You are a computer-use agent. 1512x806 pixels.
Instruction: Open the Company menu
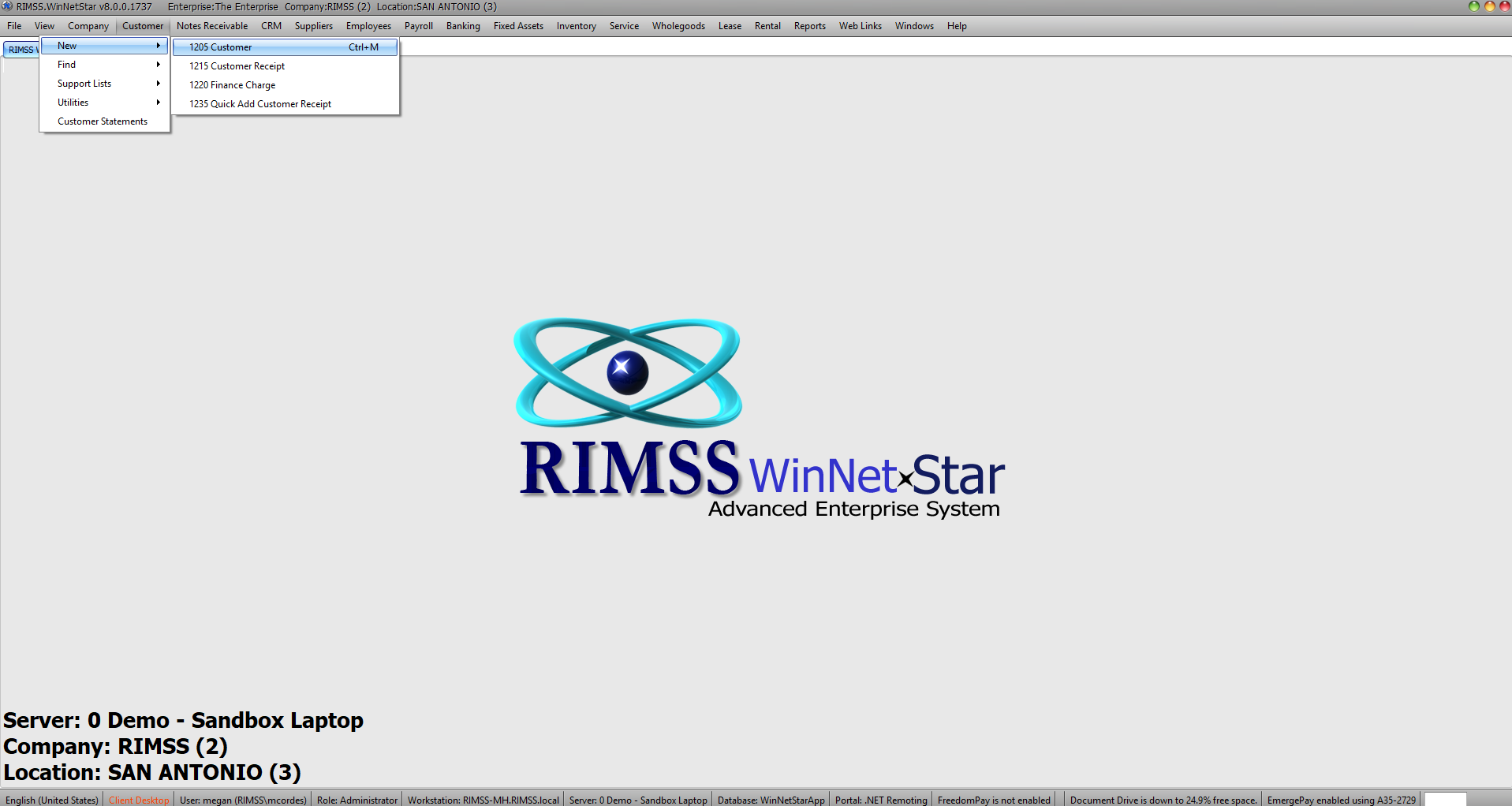tap(88, 26)
